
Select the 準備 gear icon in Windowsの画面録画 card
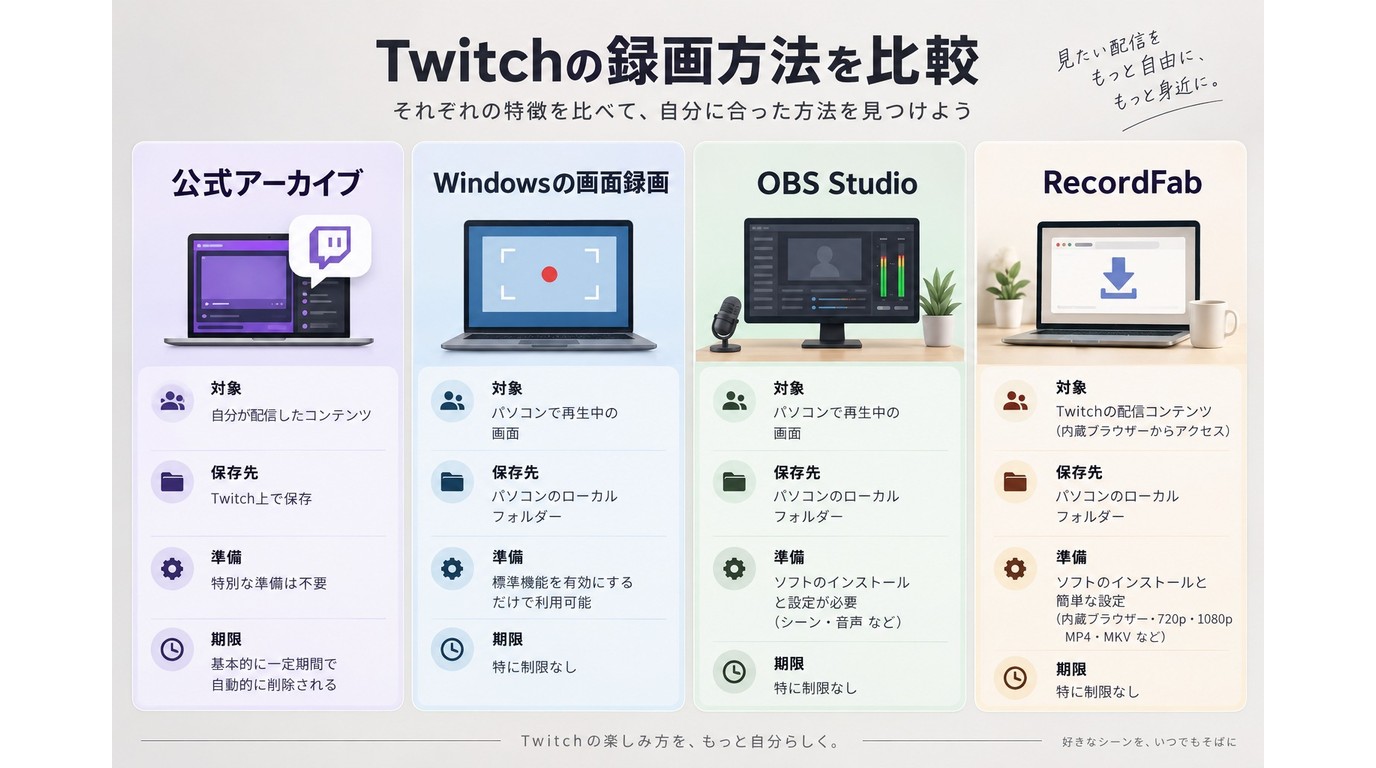coord(452,569)
